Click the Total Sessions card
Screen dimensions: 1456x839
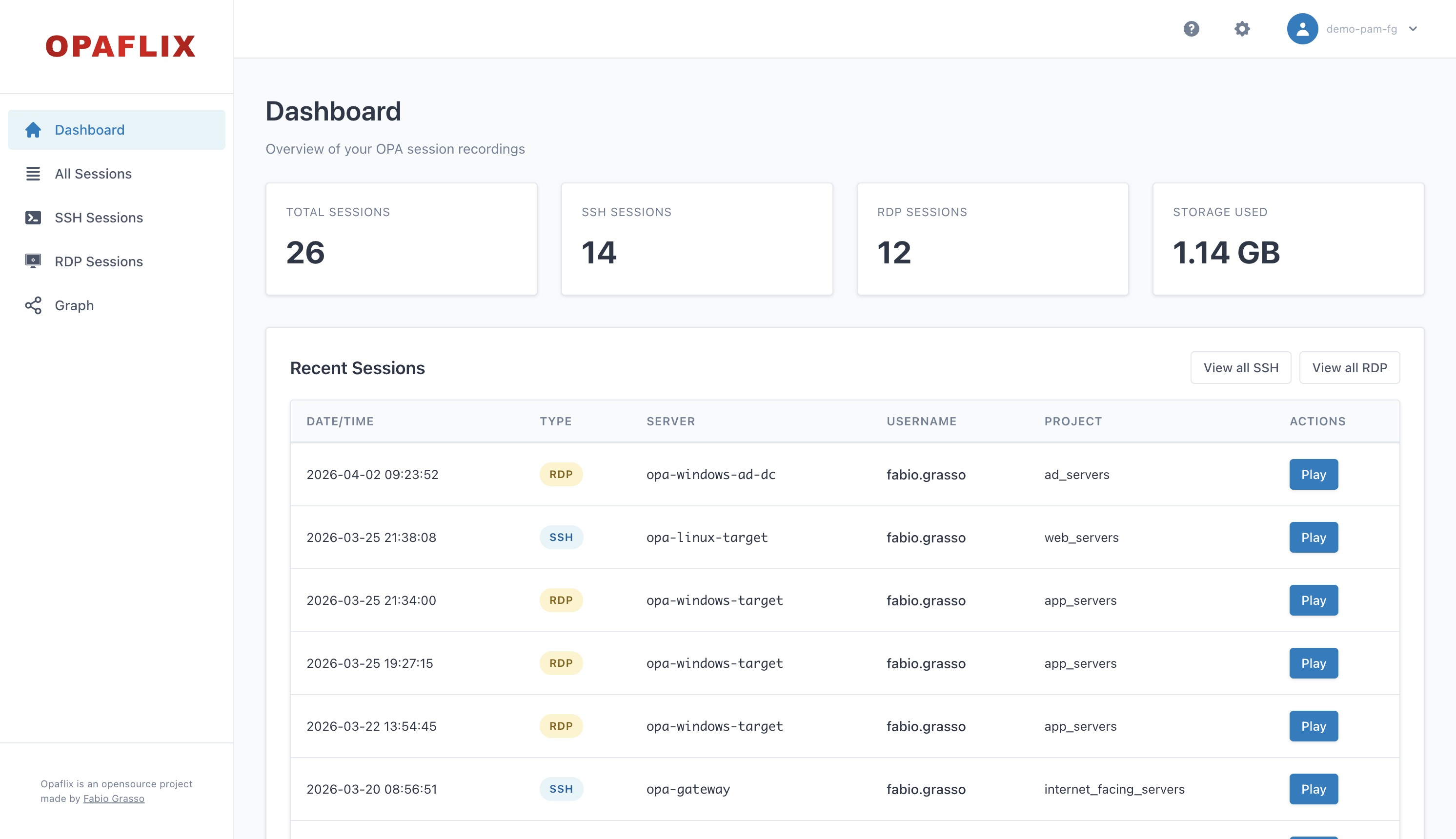pyautogui.click(x=401, y=239)
